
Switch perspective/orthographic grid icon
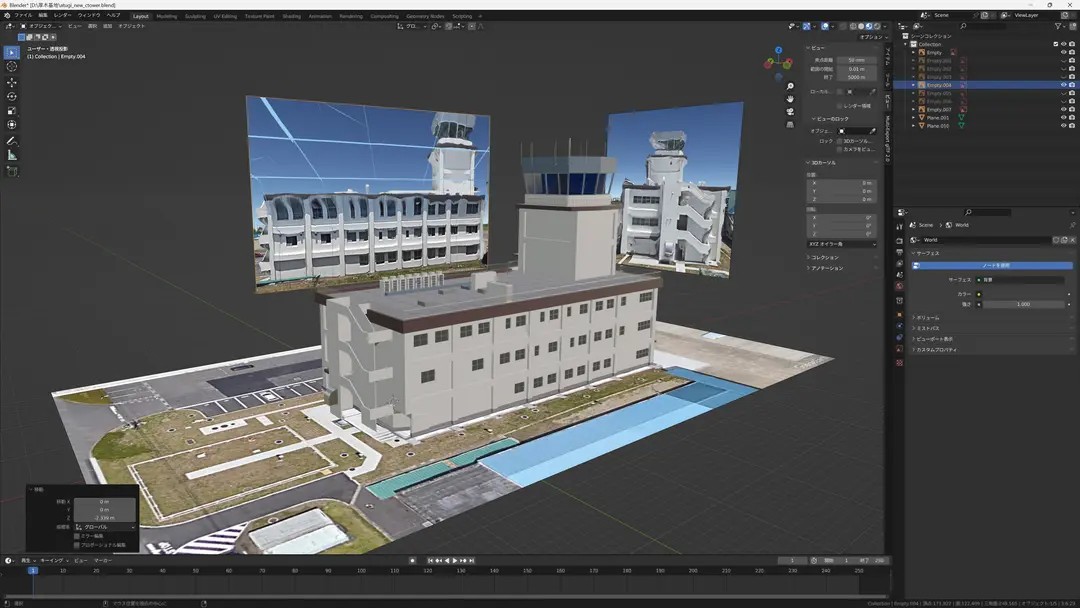tap(790, 125)
